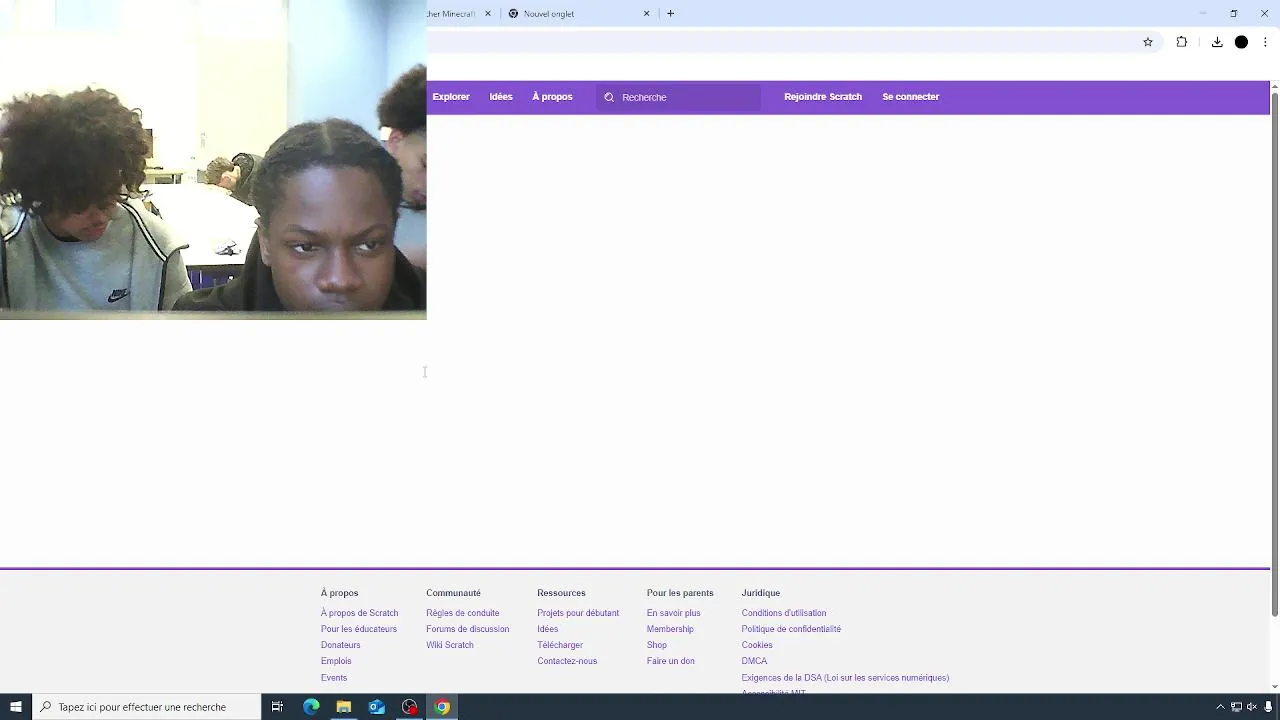Open the Chrome profile avatar
Image resolution: width=1280 pixels, height=720 pixels.
(x=1242, y=42)
